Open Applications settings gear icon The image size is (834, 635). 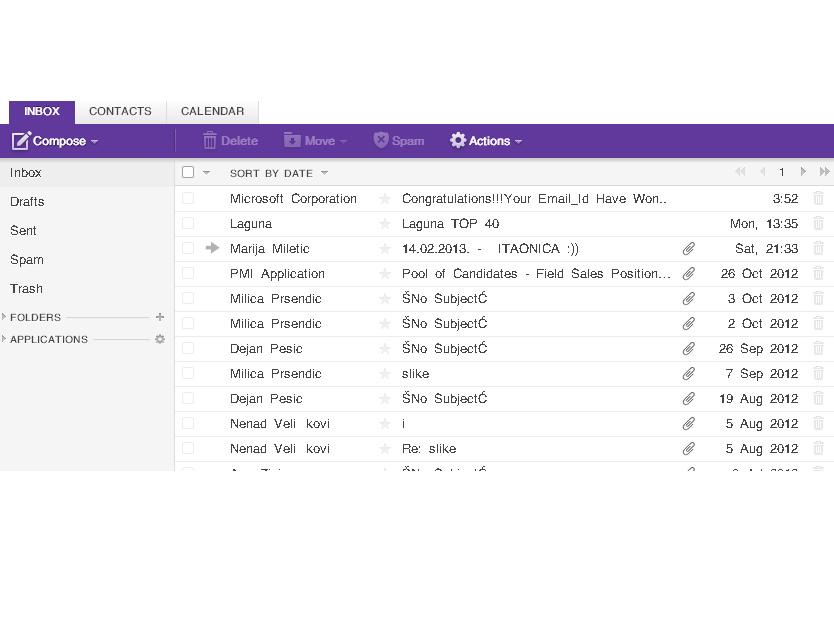pos(160,339)
